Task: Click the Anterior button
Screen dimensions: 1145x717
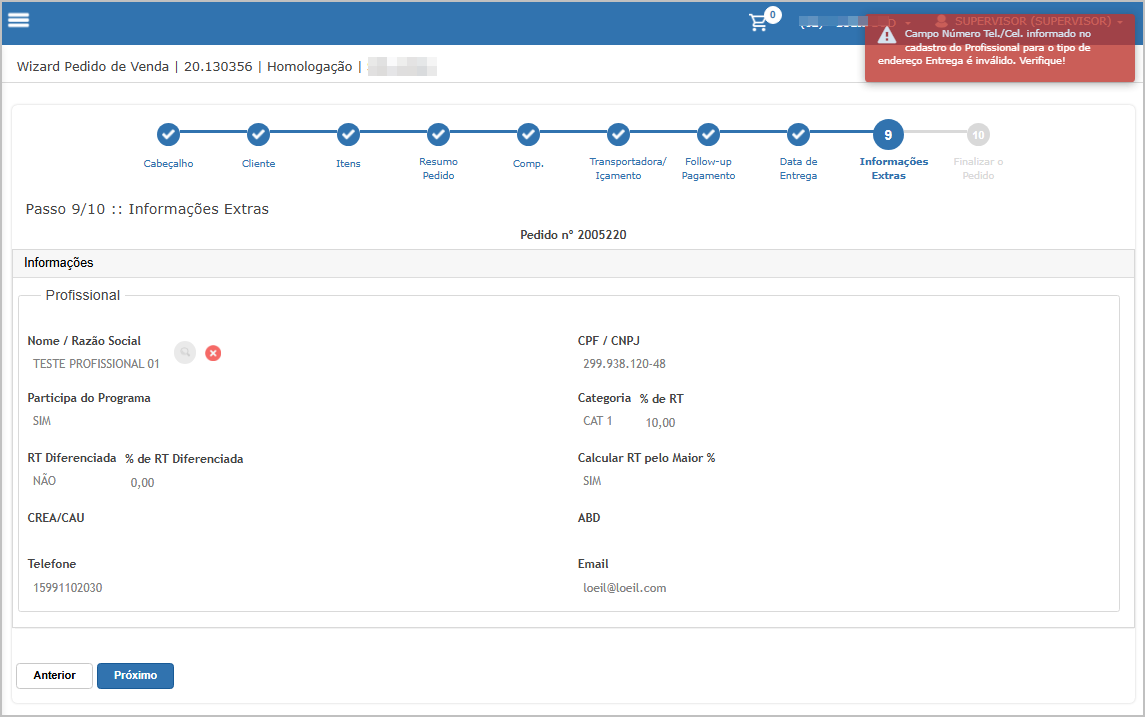Action: pyautogui.click(x=55, y=676)
